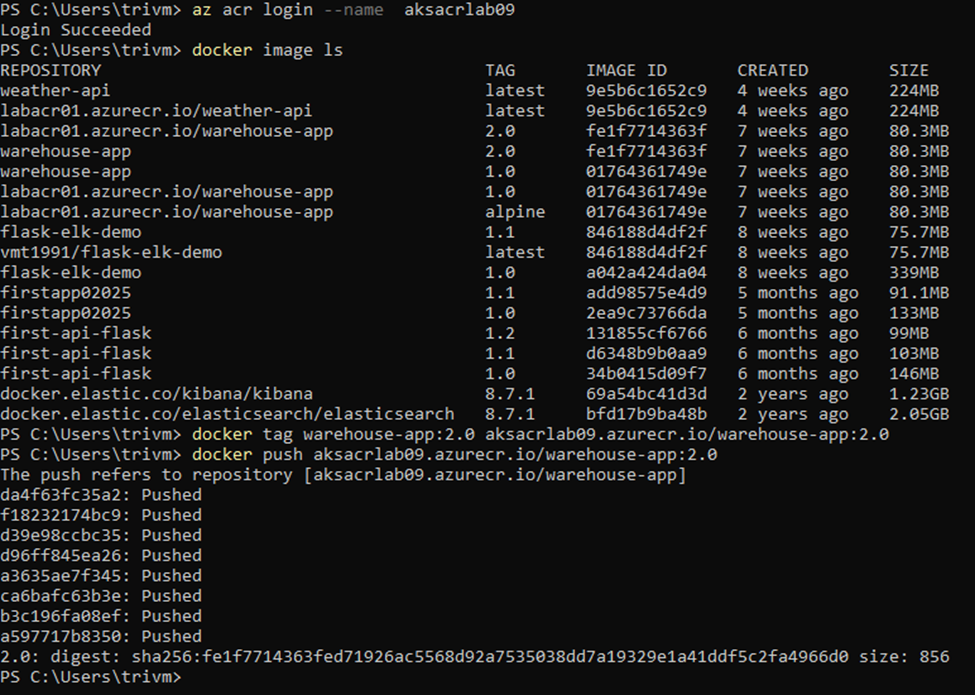975x695 pixels.
Task: Click image ID 'd6348b9b0aa9'
Action: point(646,353)
